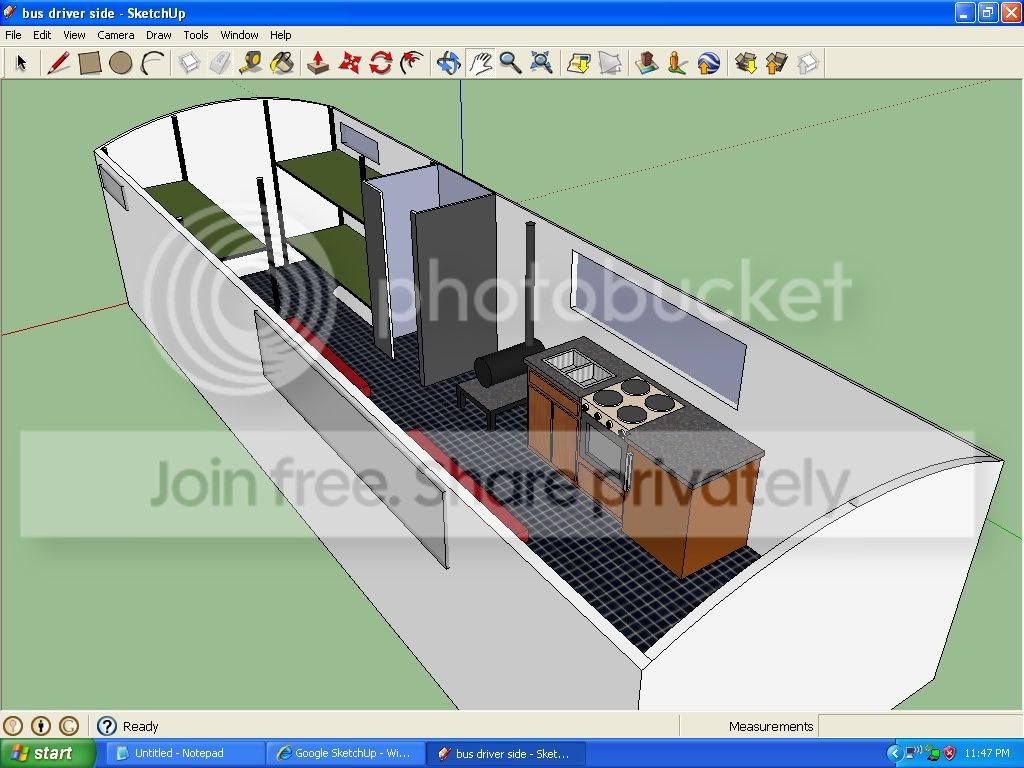Choose the Rotate tool
Image resolution: width=1024 pixels, height=768 pixels.
381,63
